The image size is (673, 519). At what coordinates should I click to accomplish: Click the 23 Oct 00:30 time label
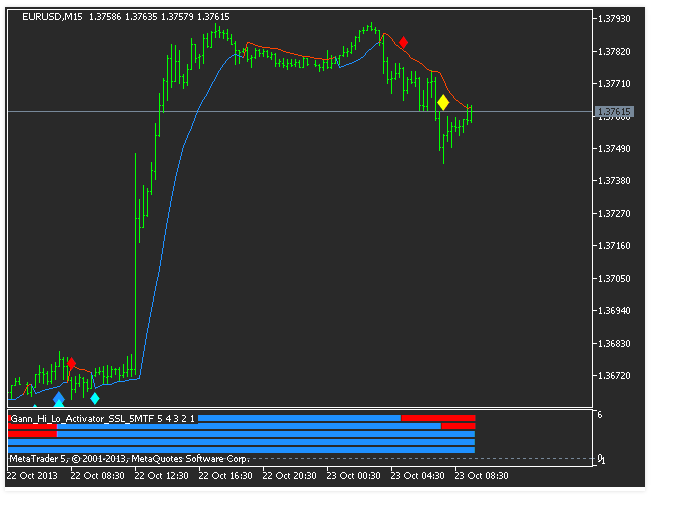pyautogui.click(x=353, y=476)
